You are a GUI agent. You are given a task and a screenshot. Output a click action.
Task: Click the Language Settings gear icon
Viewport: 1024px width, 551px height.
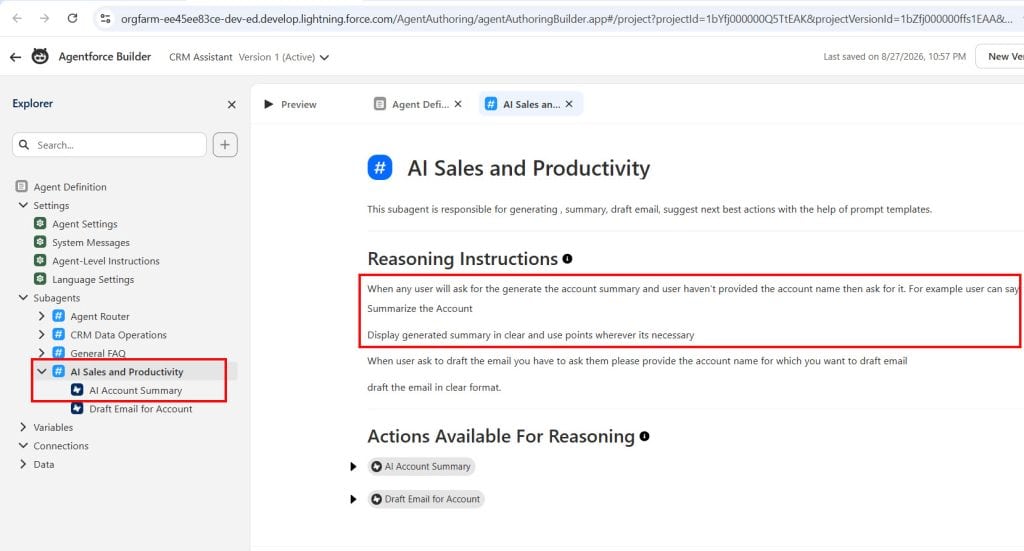[40, 279]
